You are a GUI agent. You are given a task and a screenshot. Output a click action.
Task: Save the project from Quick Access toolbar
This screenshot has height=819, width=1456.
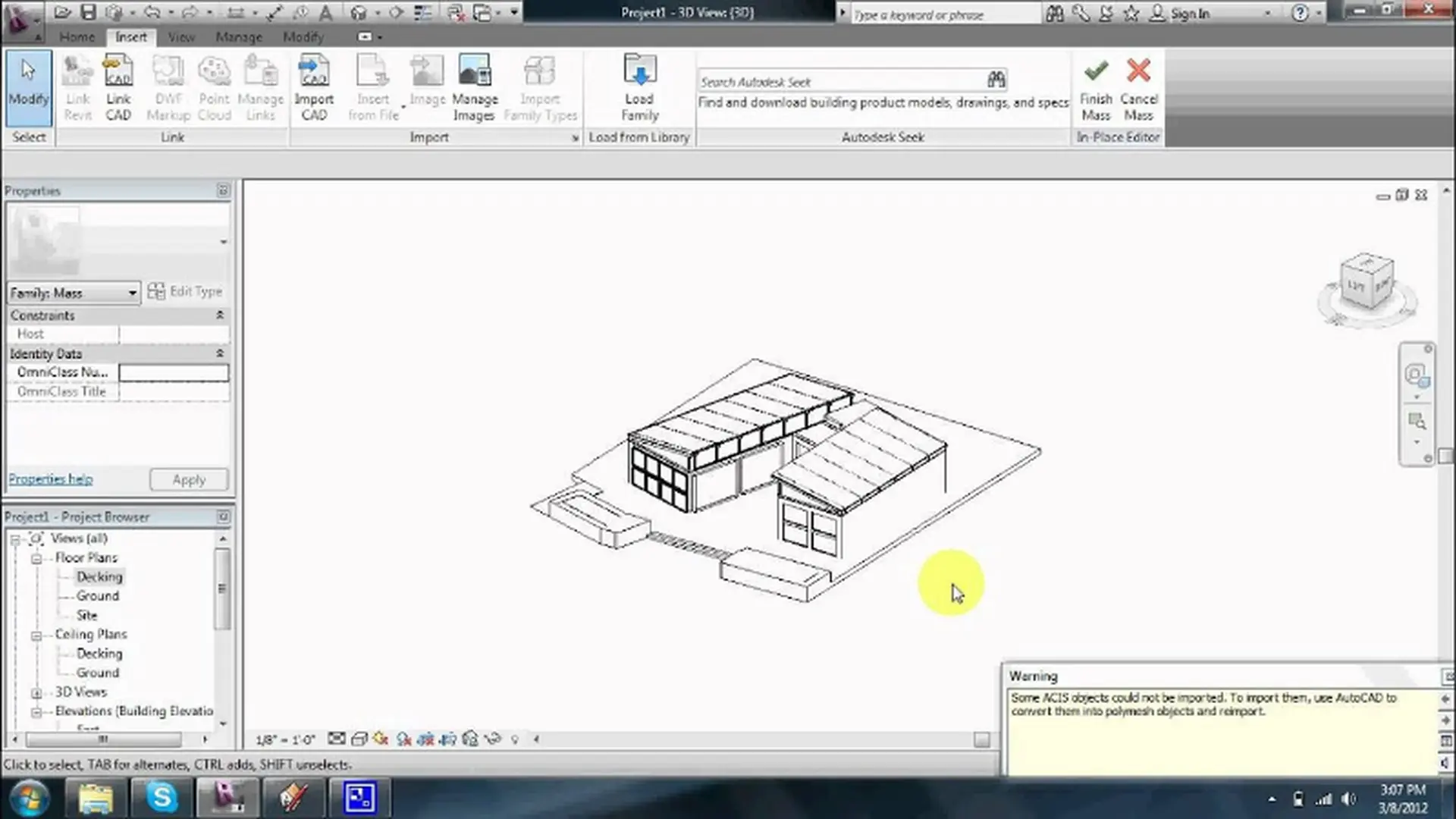tap(88, 12)
